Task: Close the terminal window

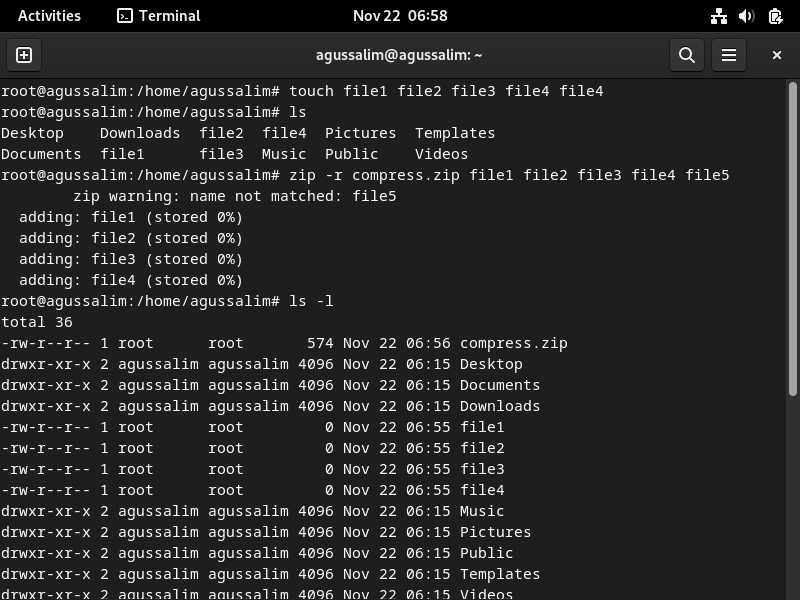Action: [x=777, y=55]
